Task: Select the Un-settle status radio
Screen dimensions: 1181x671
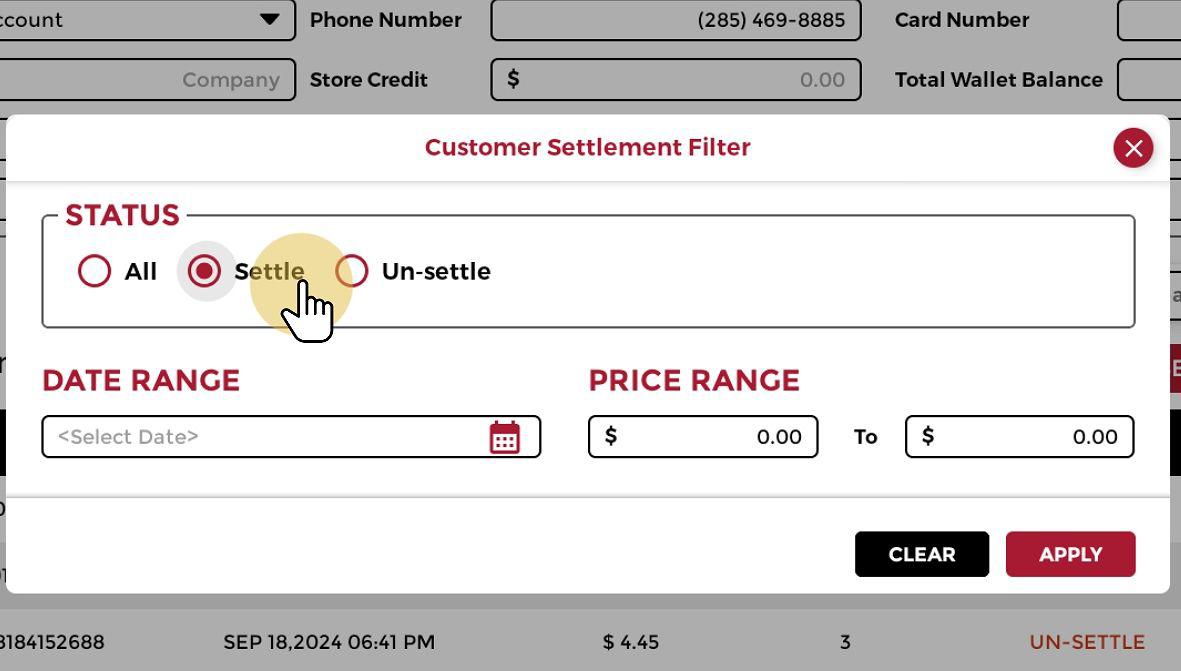Action: (352, 271)
